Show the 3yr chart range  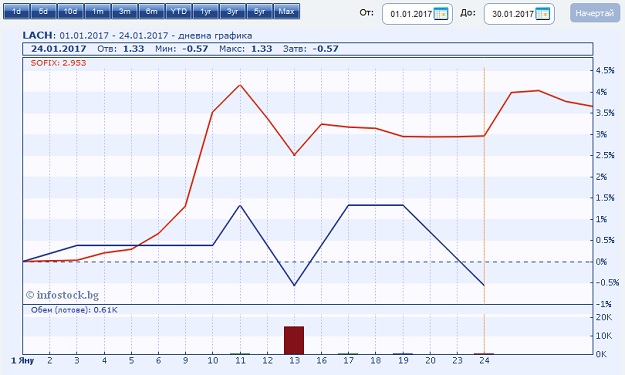pos(232,12)
